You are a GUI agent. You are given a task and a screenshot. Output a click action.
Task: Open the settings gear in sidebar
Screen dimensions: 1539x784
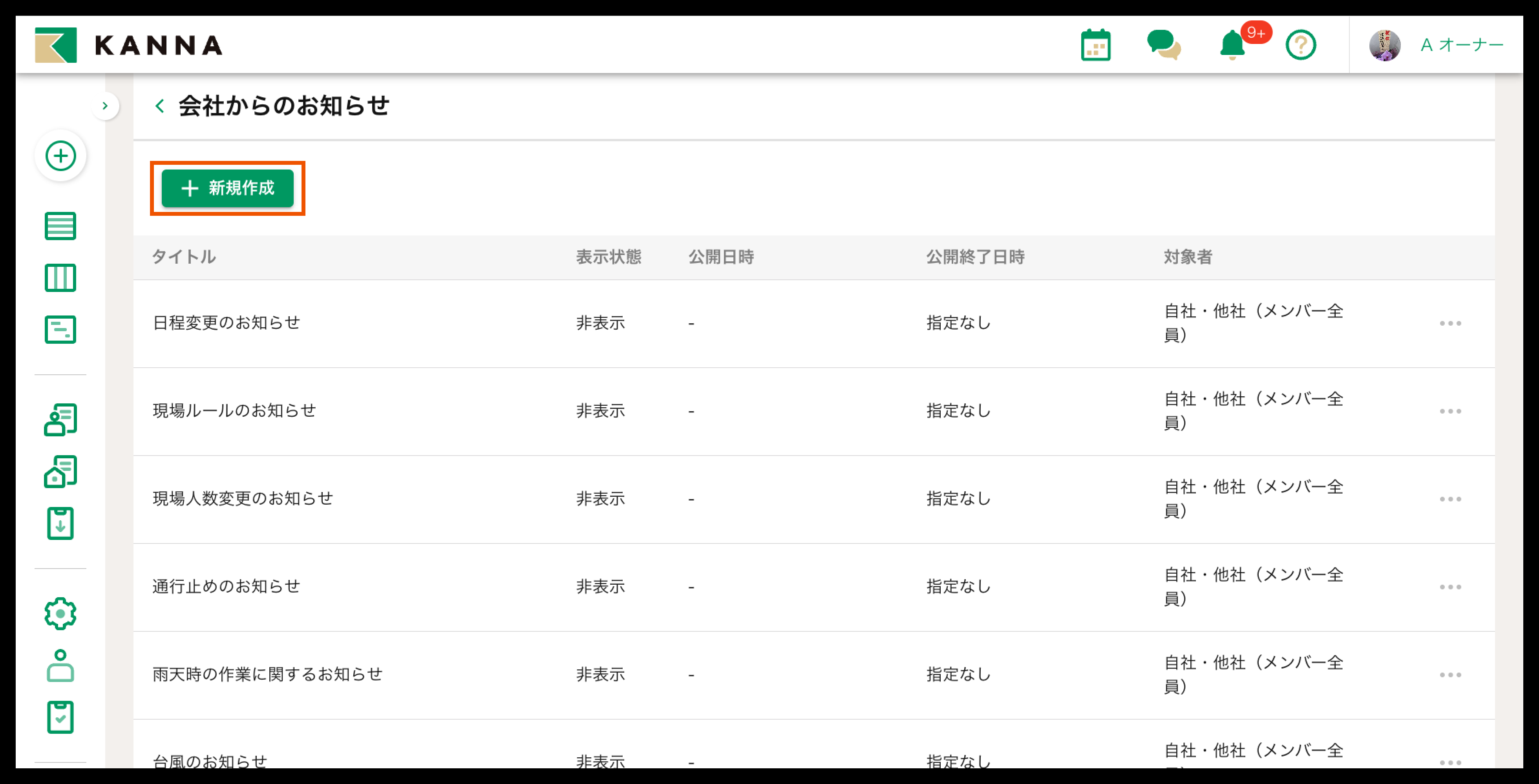pos(60,612)
